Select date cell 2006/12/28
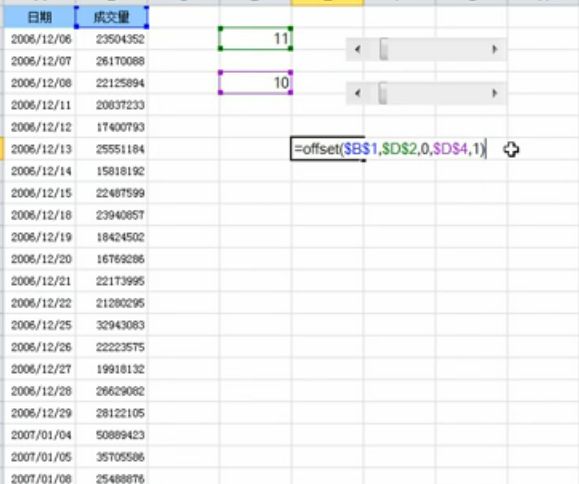 coord(40,391)
